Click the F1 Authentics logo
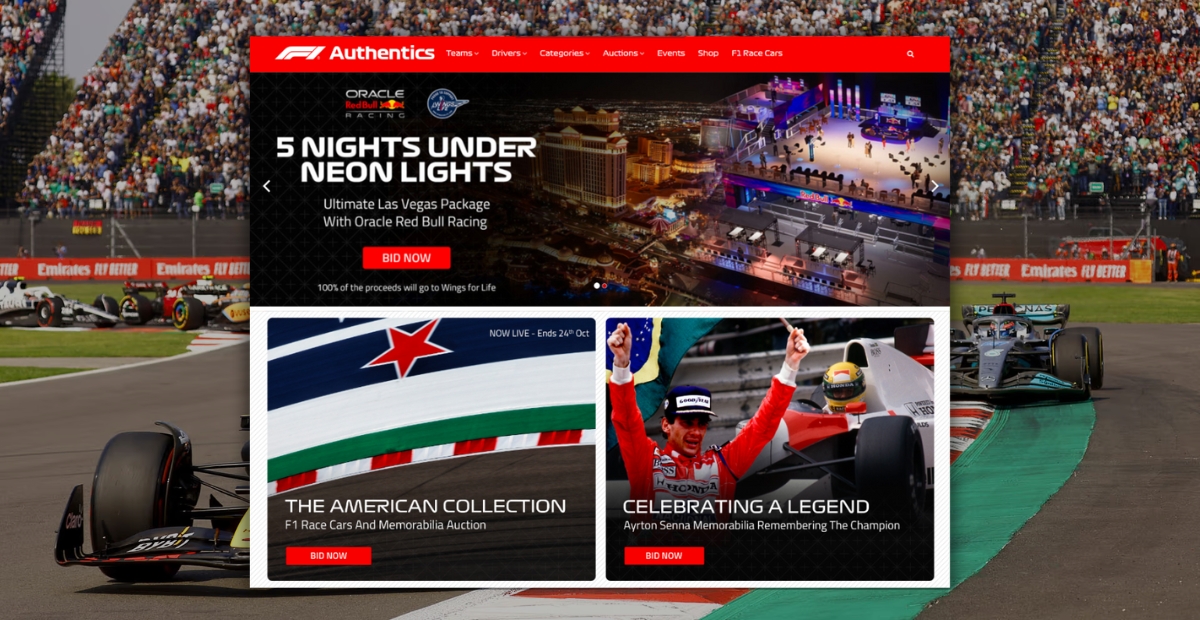Image resolution: width=1200 pixels, height=620 pixels. 355,53
